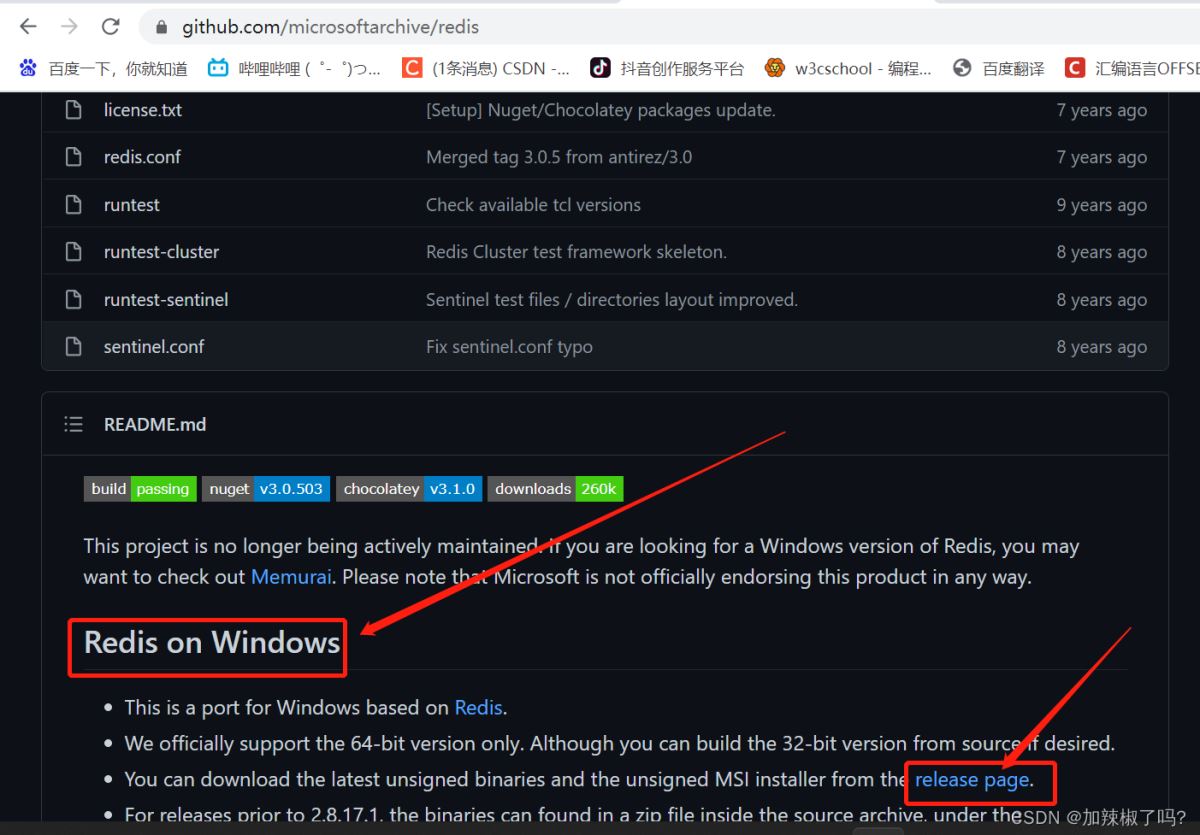Open the 百度翻译 bookmark
Viewport: 1200px width, 835px height.
pyautogui.click(x=998, y=68)
